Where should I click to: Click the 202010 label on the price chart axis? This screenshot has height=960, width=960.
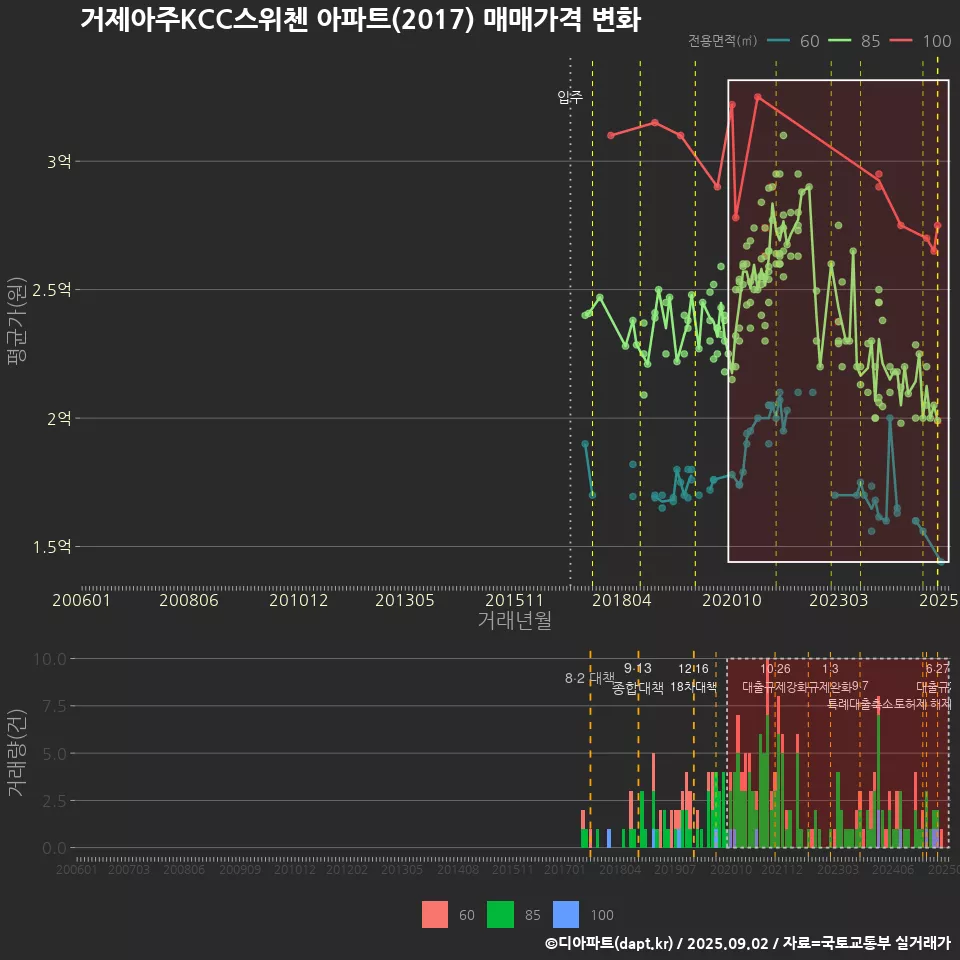[x=732, y=600]
